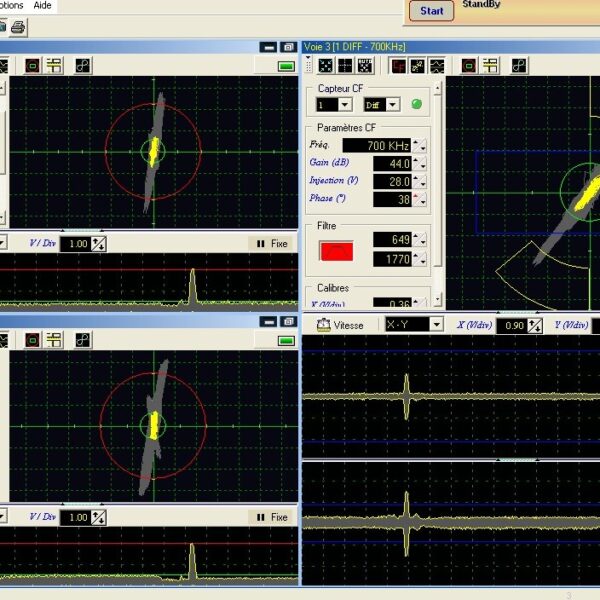Image resolution: width=600 pixels, height=600 pixels.
Task: Click the filter high cutoff 1770 field
Action: tap(392, 259)
